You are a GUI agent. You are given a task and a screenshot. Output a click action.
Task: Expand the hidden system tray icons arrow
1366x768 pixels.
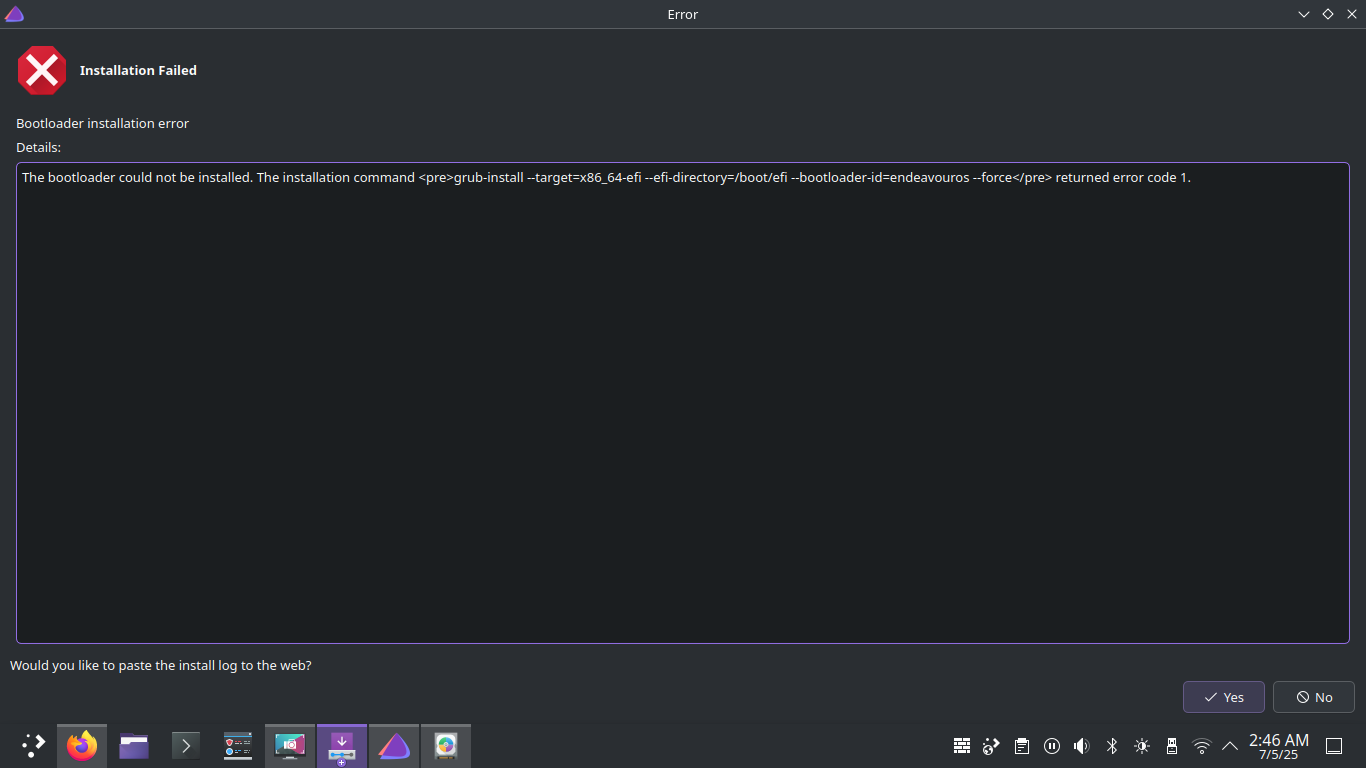[x=1230, y=746]
